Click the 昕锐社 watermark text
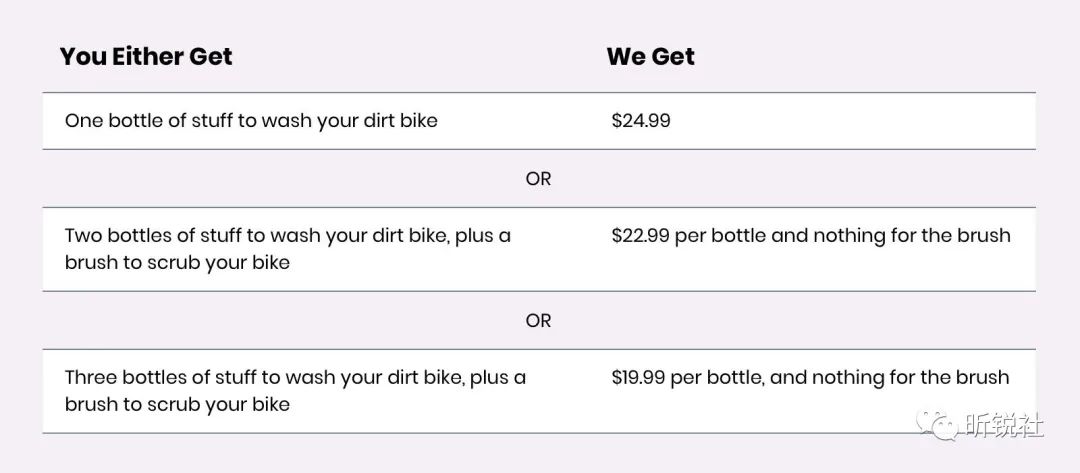Screen dimensions: 1080x473 1004,424
